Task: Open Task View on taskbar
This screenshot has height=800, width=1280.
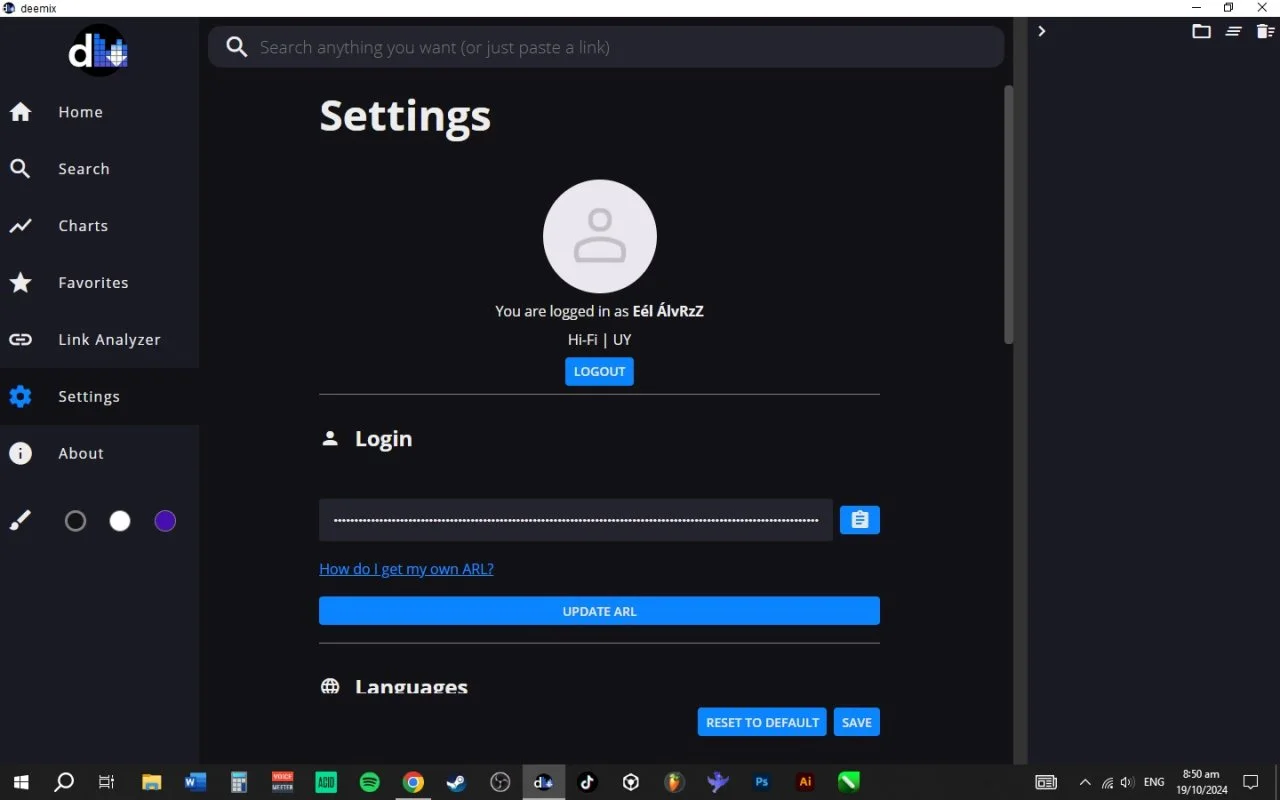Action: 107,782
